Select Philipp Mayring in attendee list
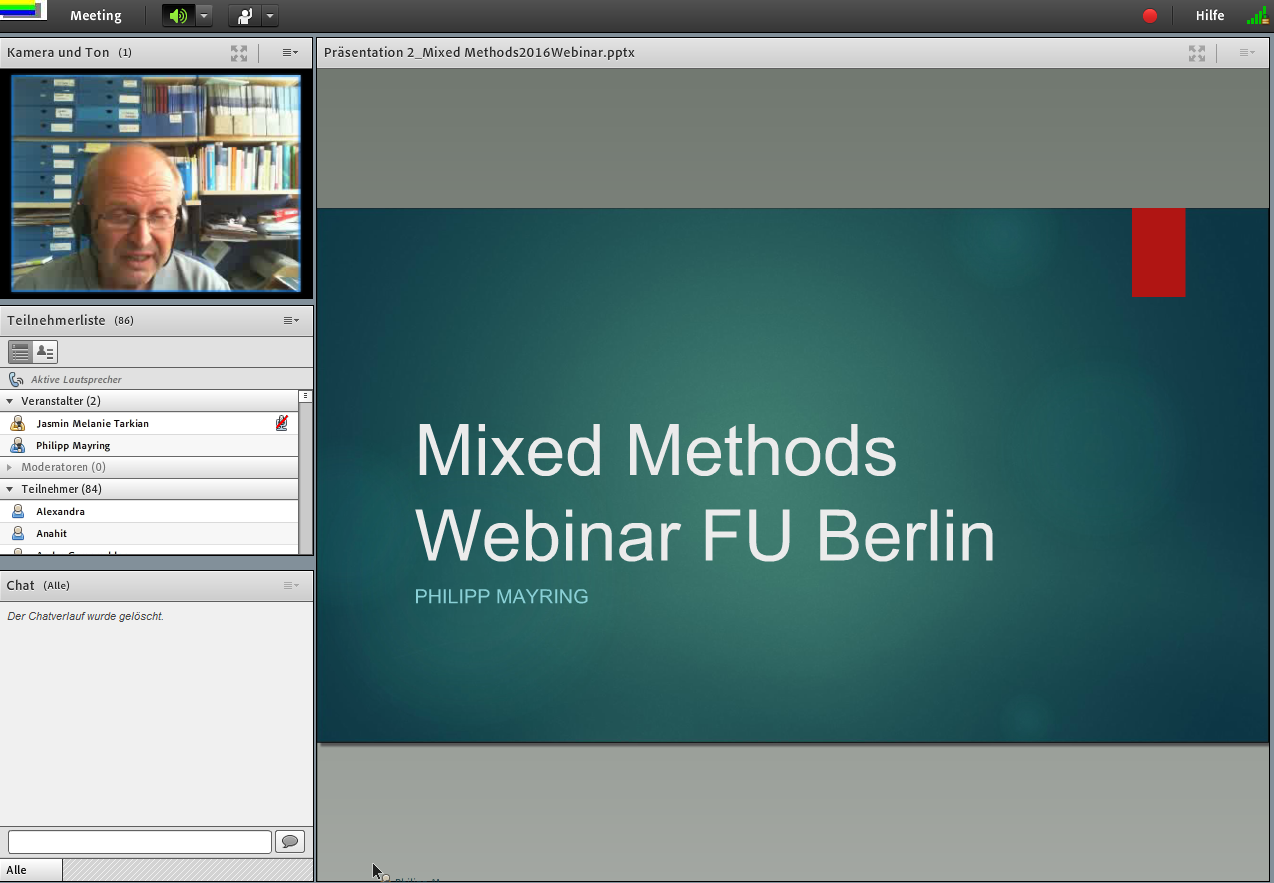The image size is (1274, 883). tap(149, 445)
